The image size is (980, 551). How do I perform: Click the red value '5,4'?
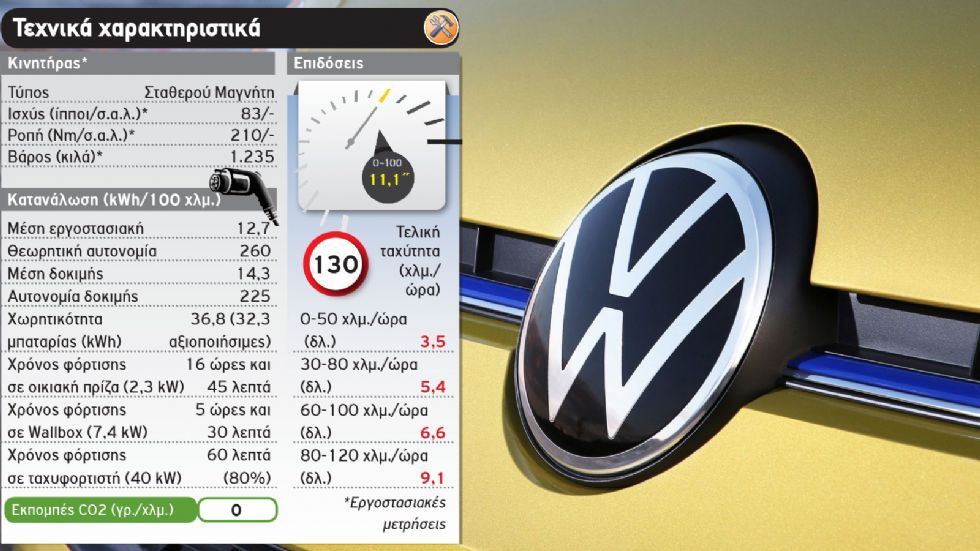[433, 387]
